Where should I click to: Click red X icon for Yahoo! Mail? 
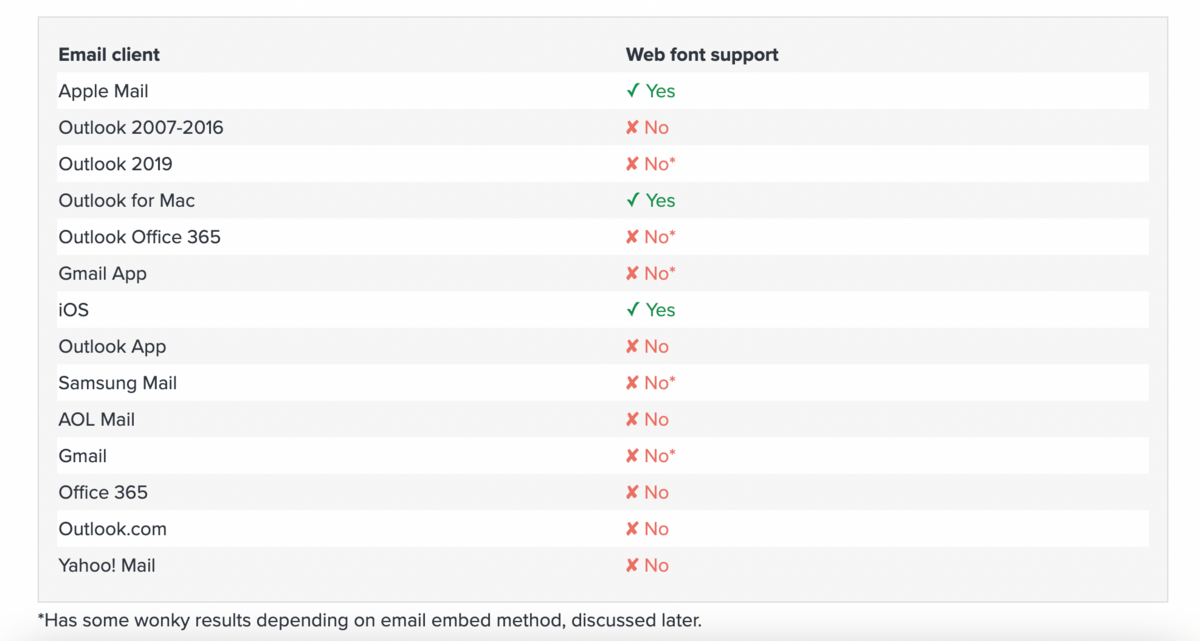click(x=632, y=566)
